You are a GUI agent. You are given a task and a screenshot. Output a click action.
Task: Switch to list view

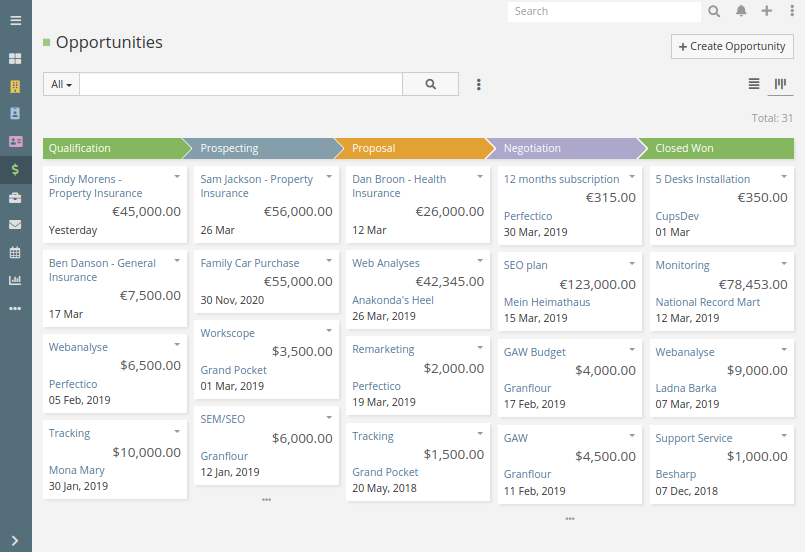[x=754, y=84]
